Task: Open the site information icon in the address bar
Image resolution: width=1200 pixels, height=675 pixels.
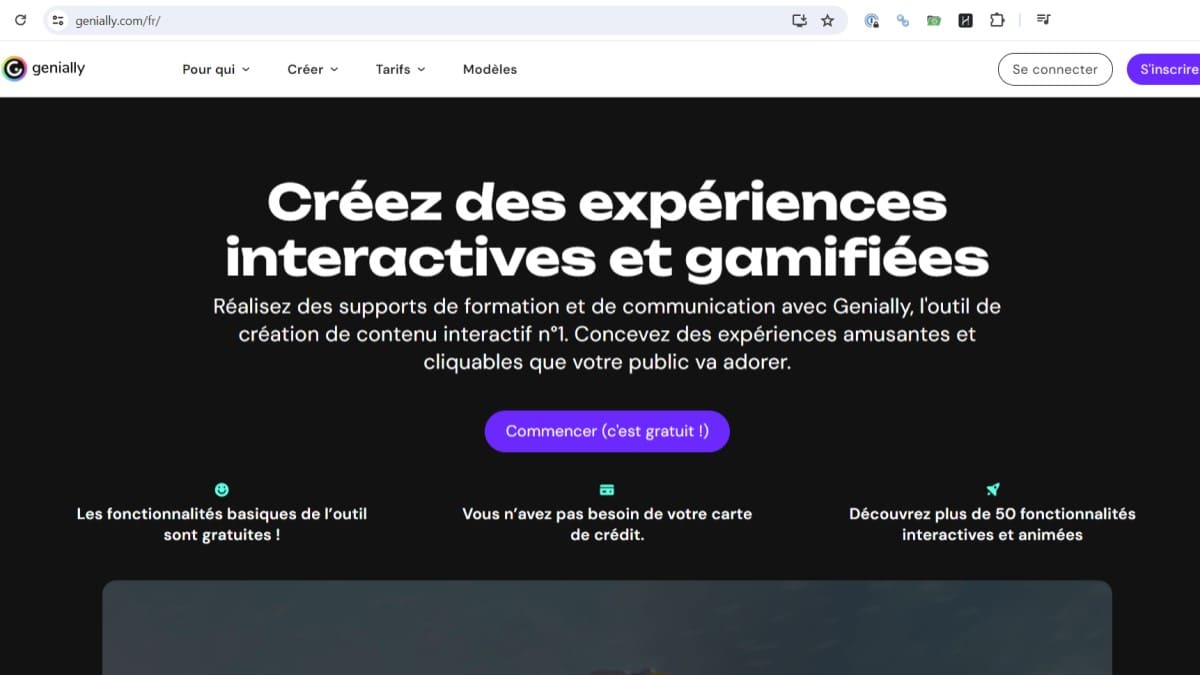Action: click(58, 20)
